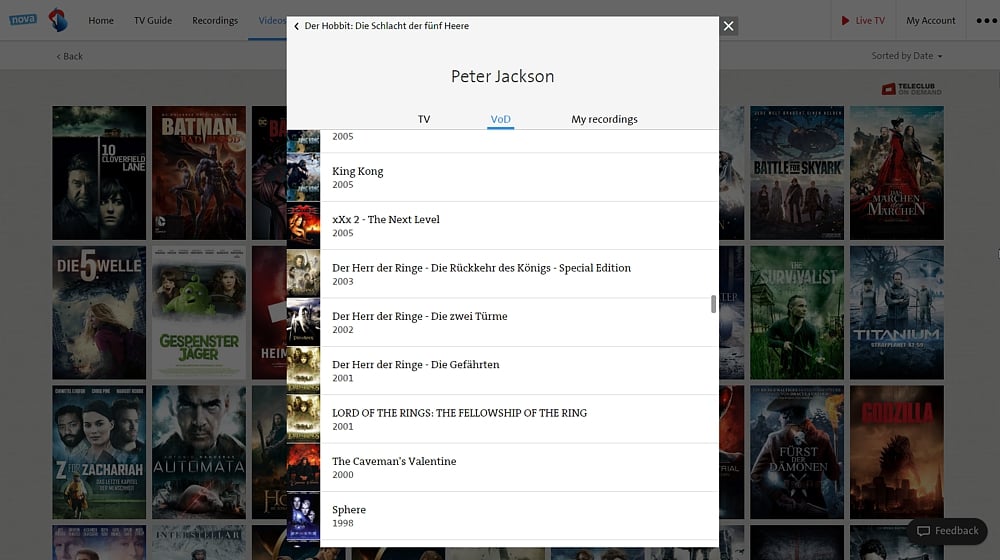Open 10 Cloverfield Lane poster
1000x560 pixels.
tap(99, 173)
